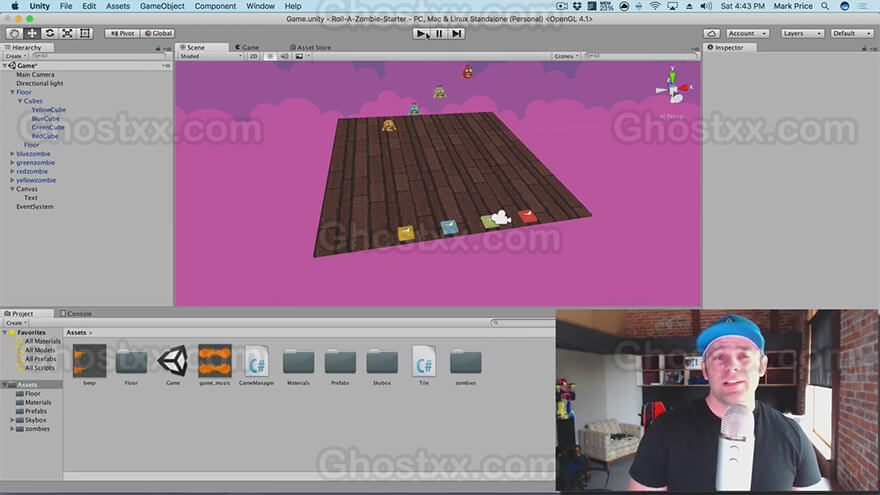Collapse the Floor object in Hierarchy

tap(12, 92)
